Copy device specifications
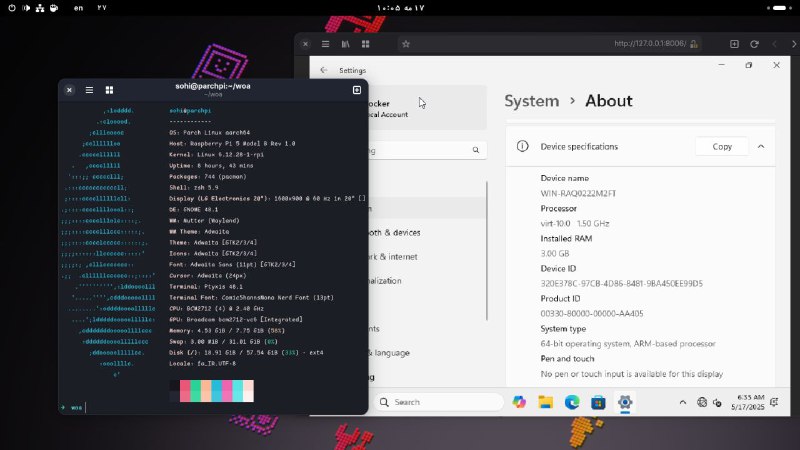The width and height of the screenshot is (800, 450). [x=722, y=146]
